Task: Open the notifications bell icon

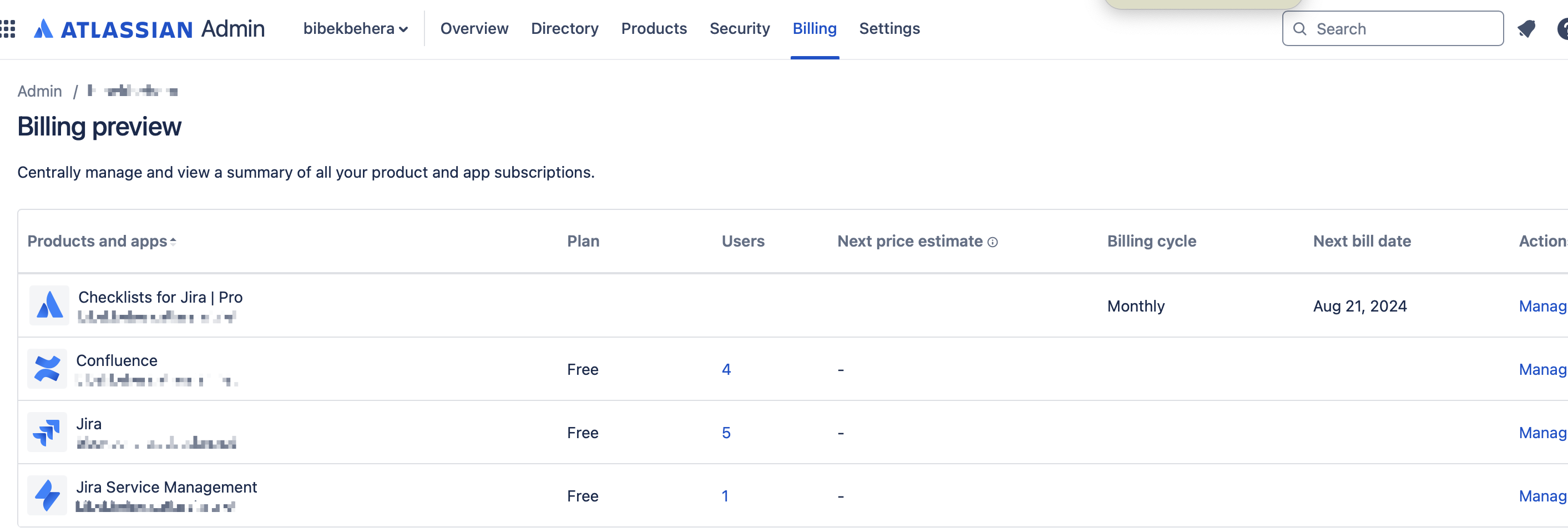Action: click(x=1526, y=29)
